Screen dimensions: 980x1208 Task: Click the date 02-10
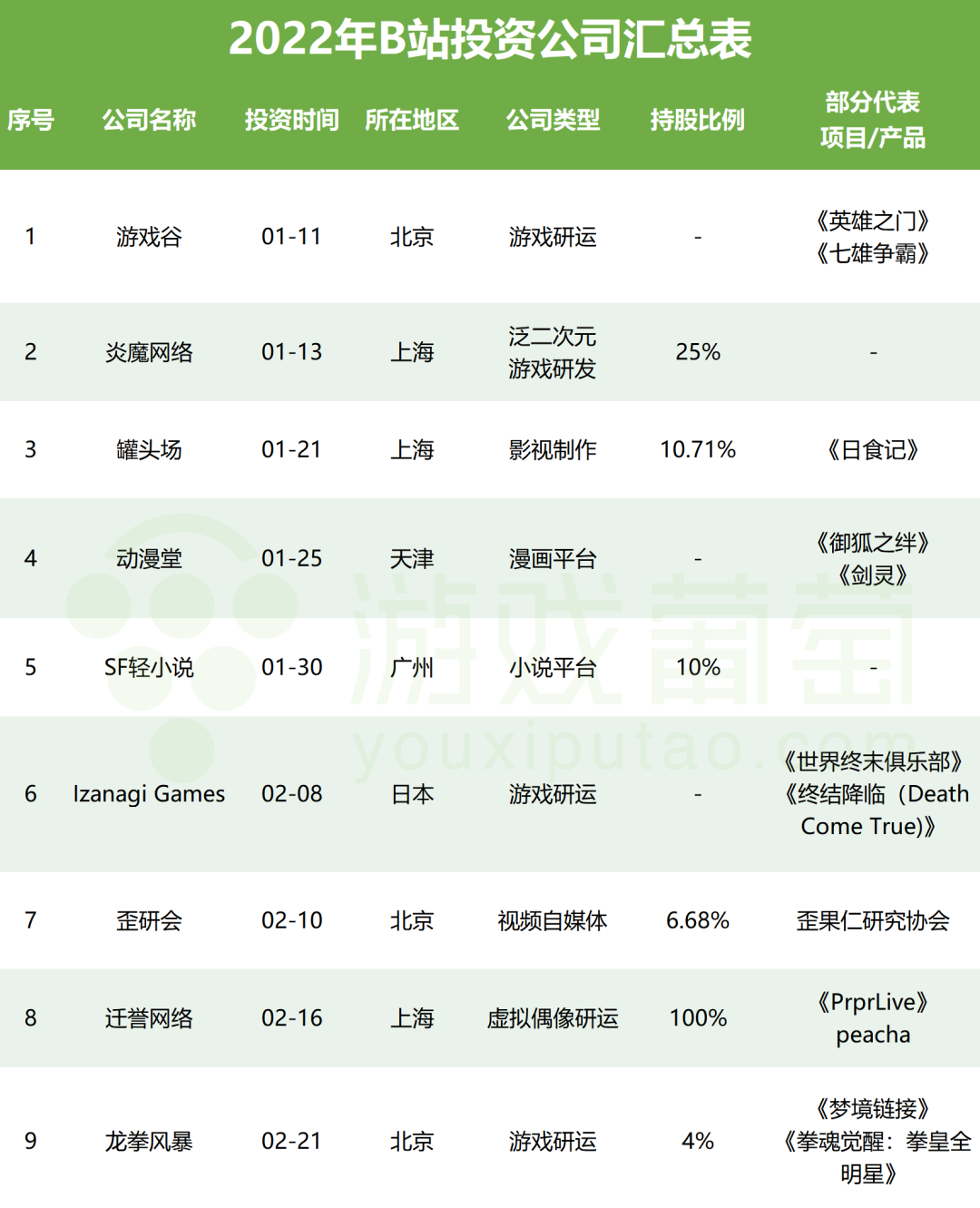pos(291,920)
